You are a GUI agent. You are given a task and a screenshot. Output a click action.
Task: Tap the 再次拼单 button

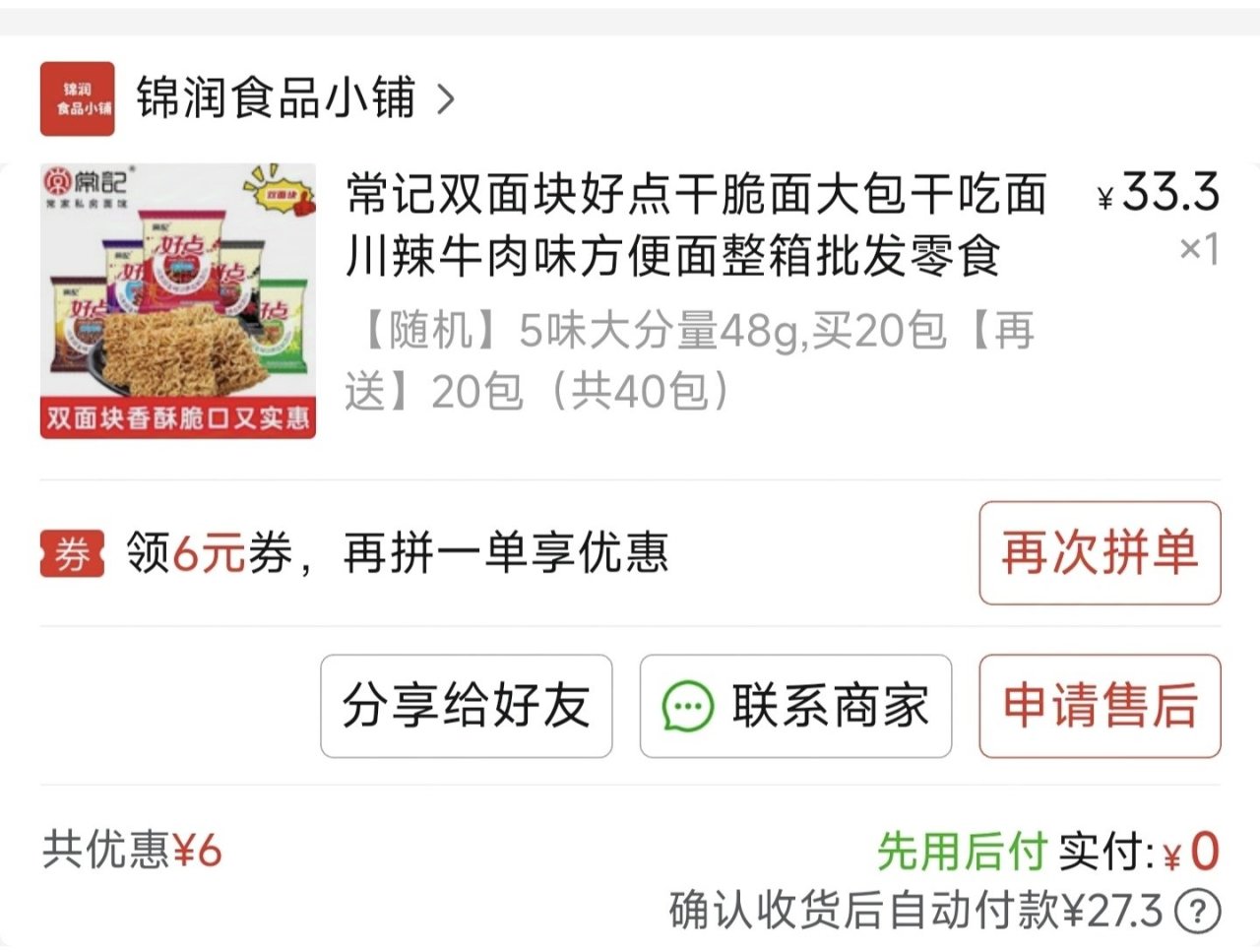click(x=1100, y=552)
